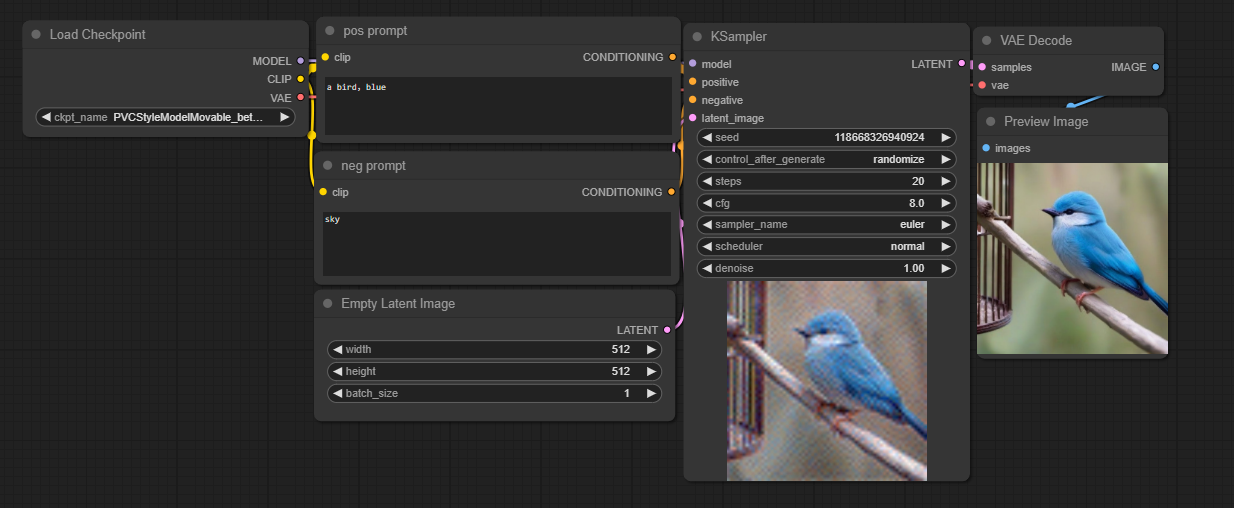Viewport: 1234px width, 508px height.
Task: Click the clip input socket on neg prompt
Action: pyautogui.click(x=323, y=192)
